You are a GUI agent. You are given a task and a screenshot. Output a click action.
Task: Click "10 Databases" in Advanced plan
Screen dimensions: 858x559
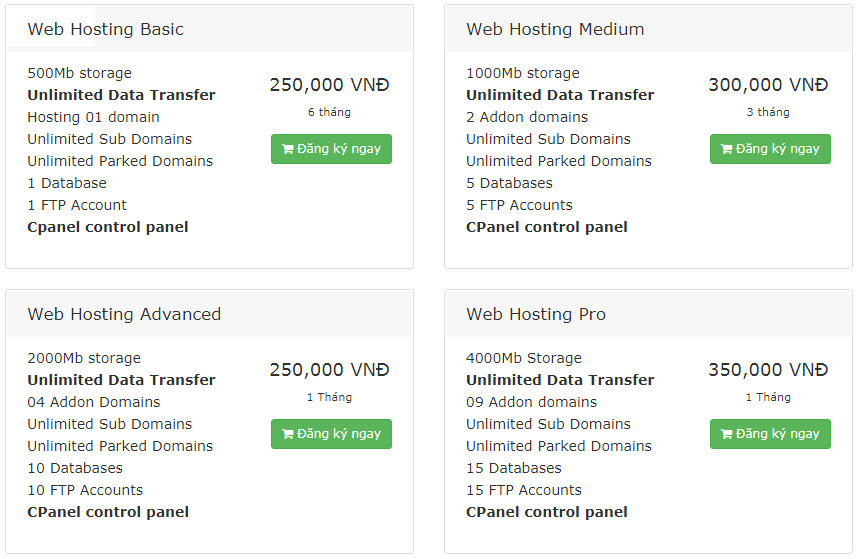tap(75, 468)
